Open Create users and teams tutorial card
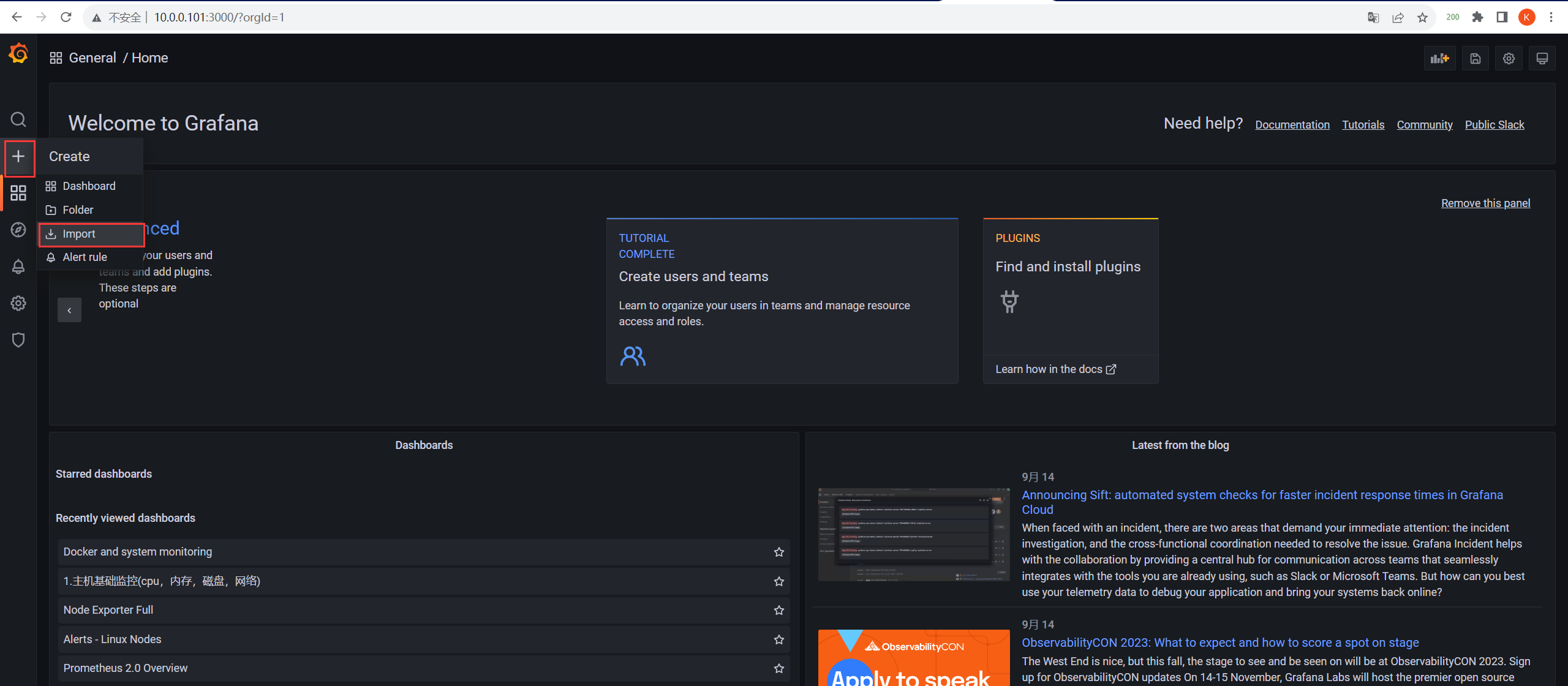This screenshot has height=686, width=1568. coord(782,301)
